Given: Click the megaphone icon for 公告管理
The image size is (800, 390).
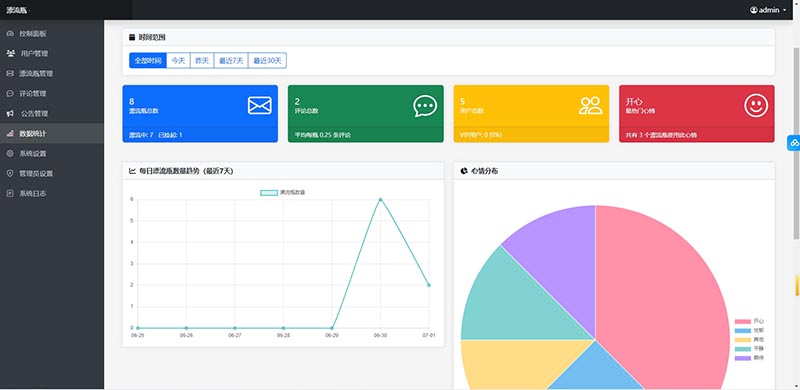Looking at the screenshot, I should click(10, 113).
